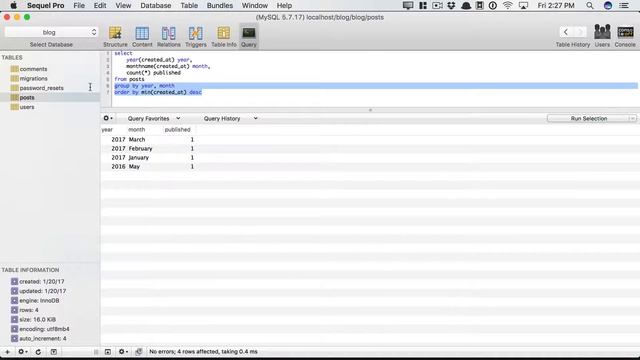The width and height of the screenshot is (640, 360).
Task: Open the Bundles menu
Action: pyautogui.click(x=220, y=5)
